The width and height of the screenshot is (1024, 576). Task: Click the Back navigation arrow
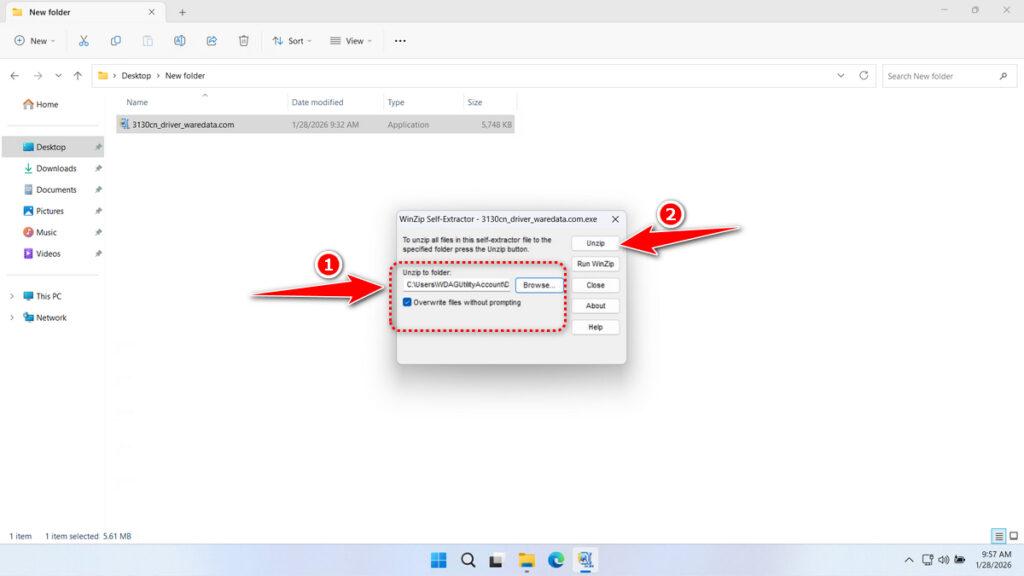coord(14,75)
